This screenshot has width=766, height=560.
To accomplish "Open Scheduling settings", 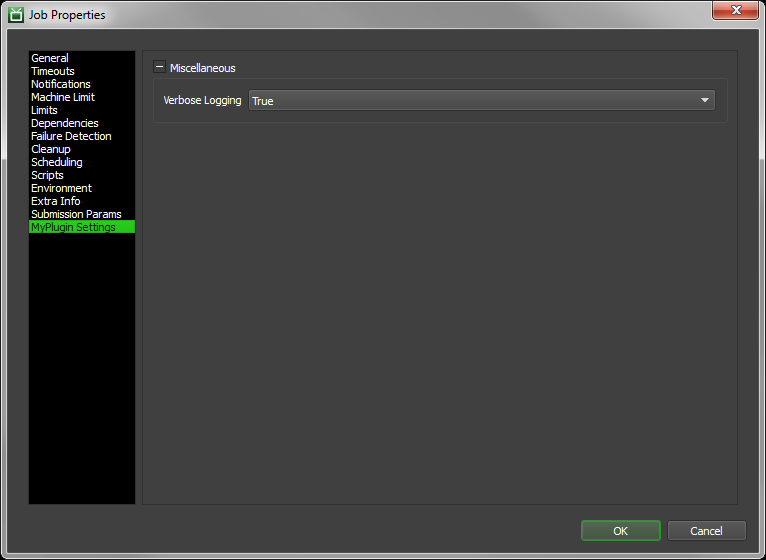I will 82,162.
